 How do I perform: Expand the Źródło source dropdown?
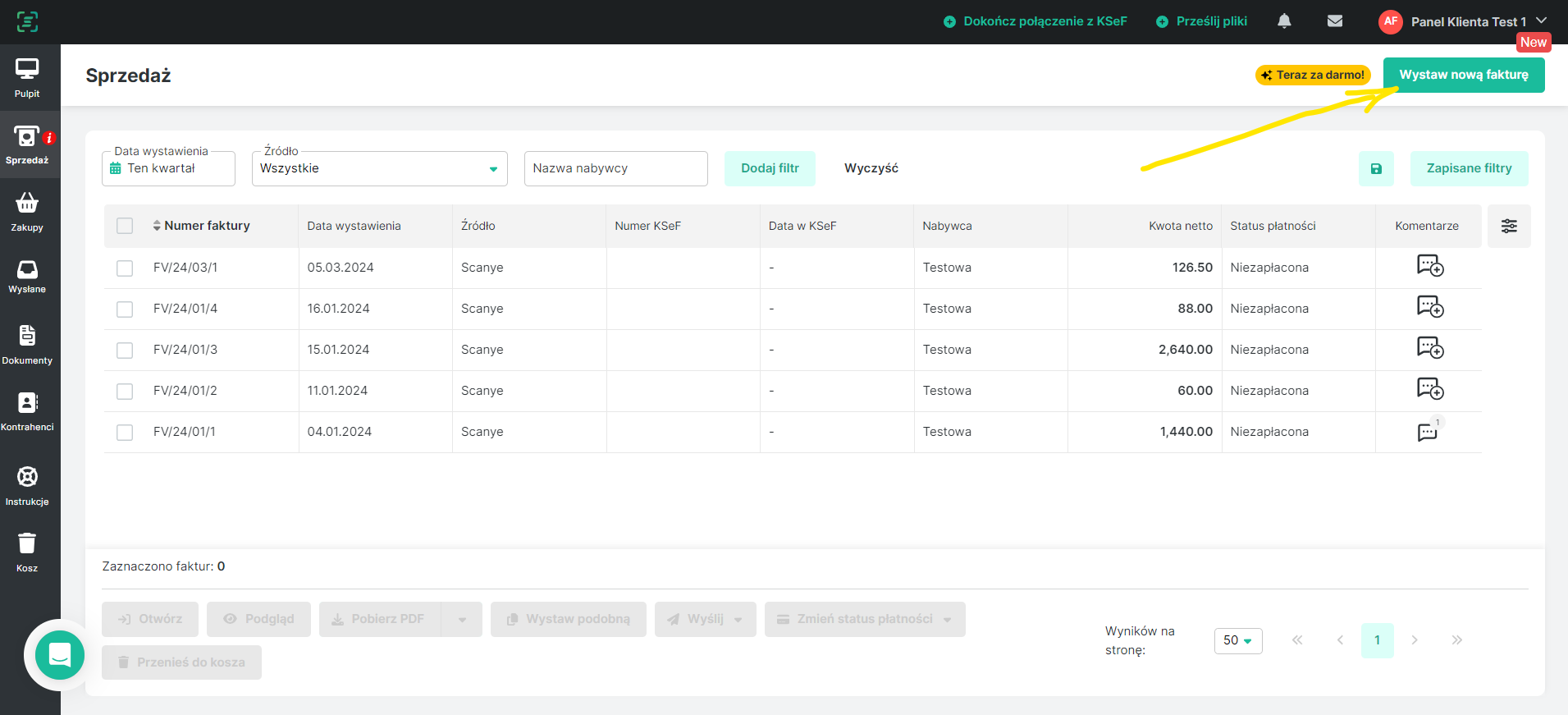(379, 169)
